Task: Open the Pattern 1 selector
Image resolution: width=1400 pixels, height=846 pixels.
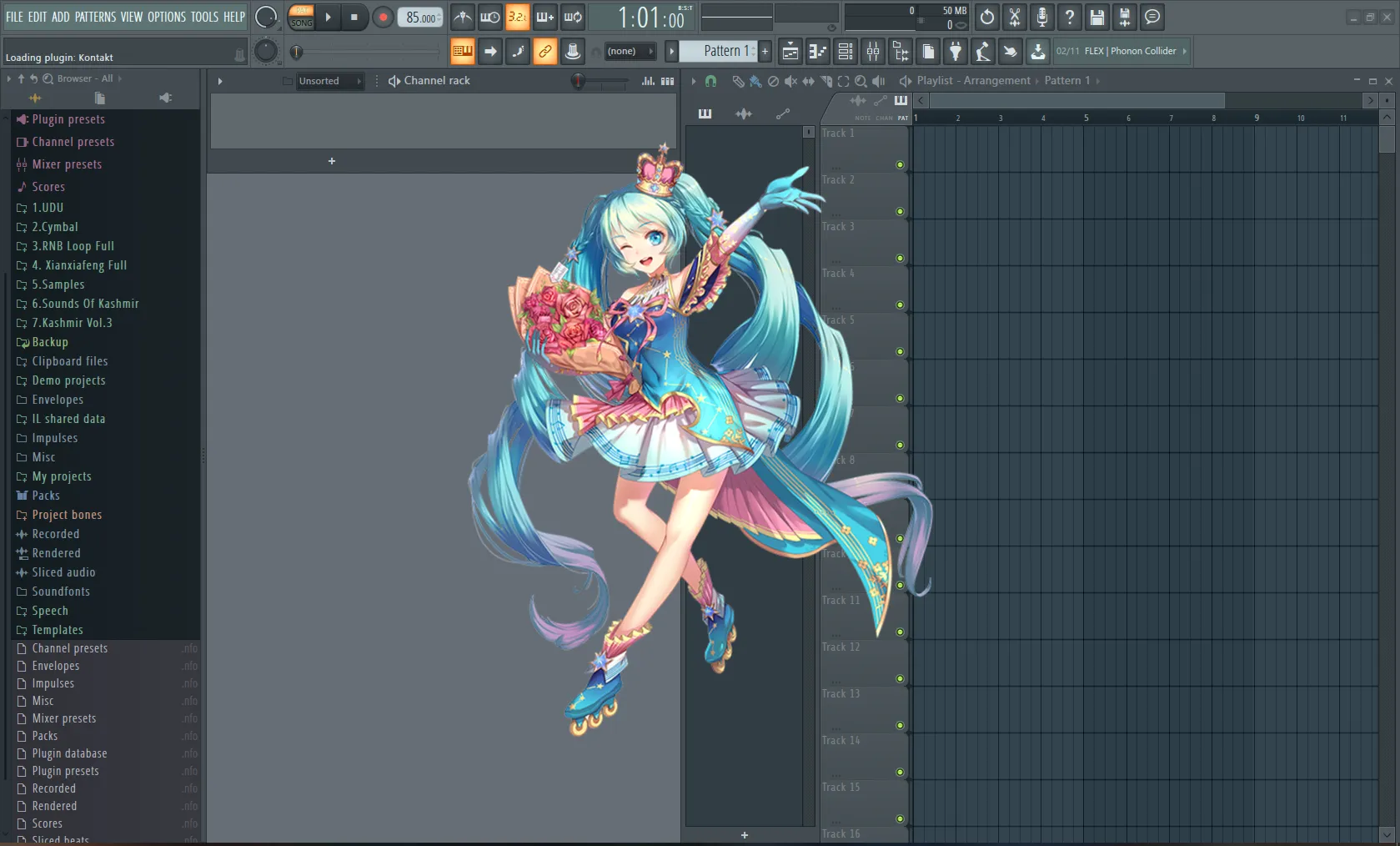Action: click(x=718, y=52)
